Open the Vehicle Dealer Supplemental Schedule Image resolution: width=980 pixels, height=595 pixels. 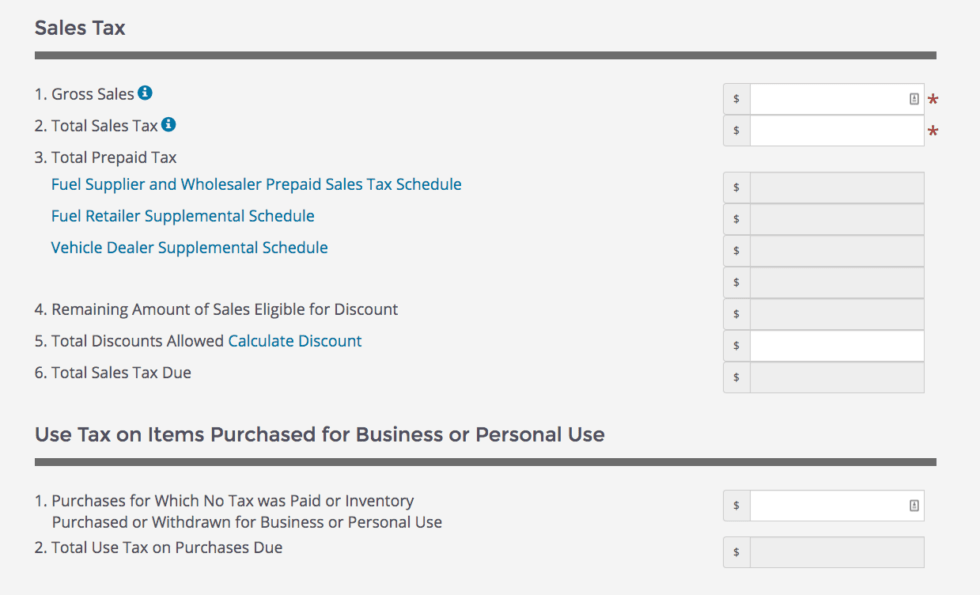pos(188,247)
